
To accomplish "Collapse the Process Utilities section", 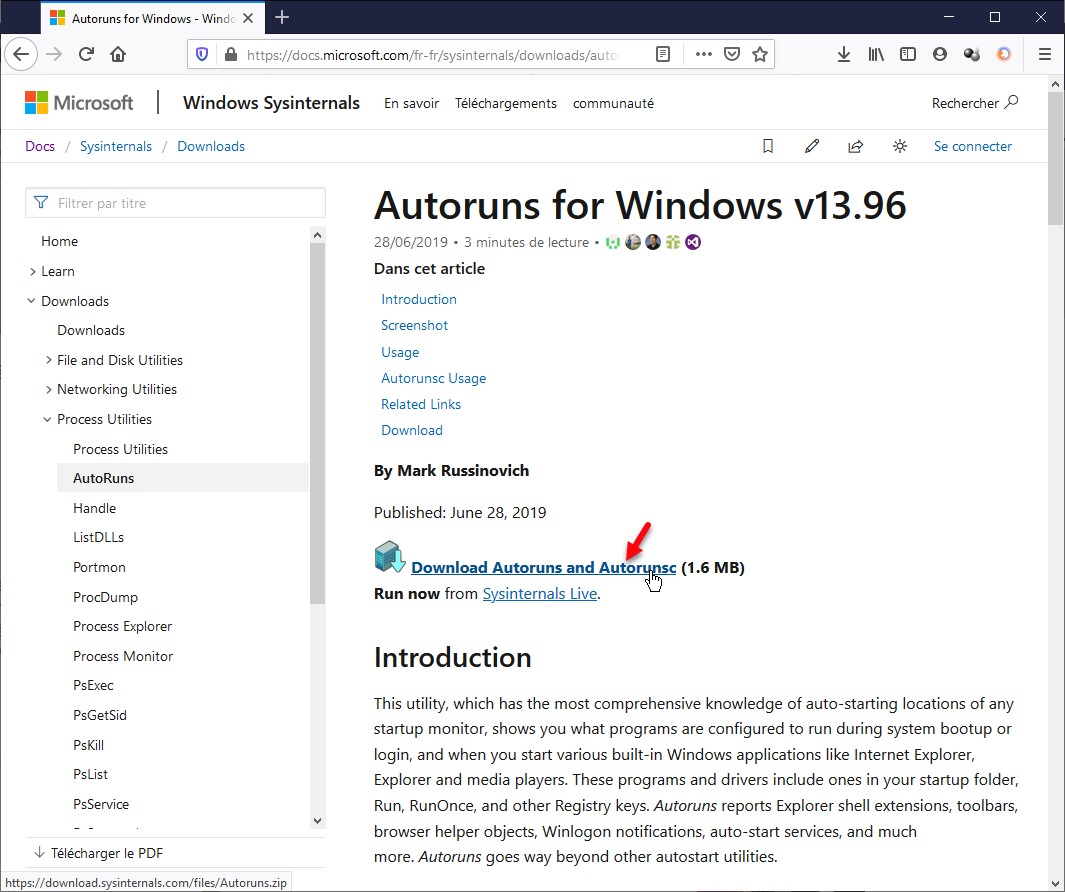I will [48, 419].
